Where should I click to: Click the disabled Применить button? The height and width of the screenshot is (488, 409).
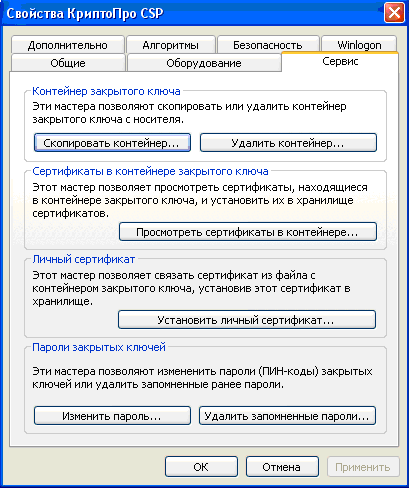click(363, 467)
